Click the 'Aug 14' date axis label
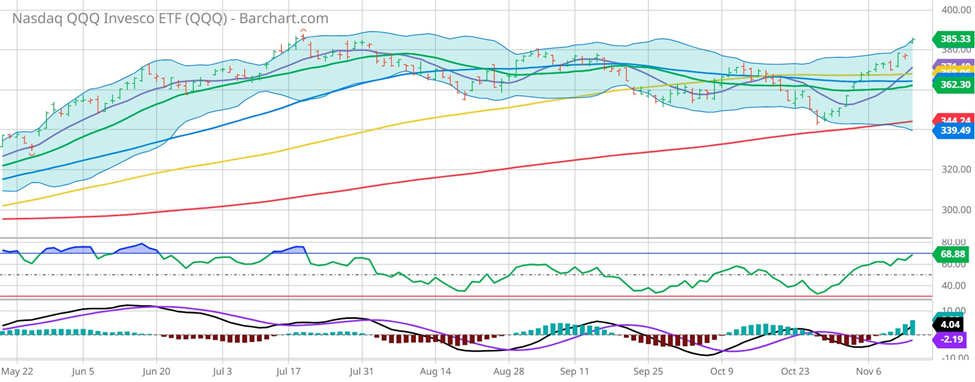 pyautogui.click(x=435, y=370)
